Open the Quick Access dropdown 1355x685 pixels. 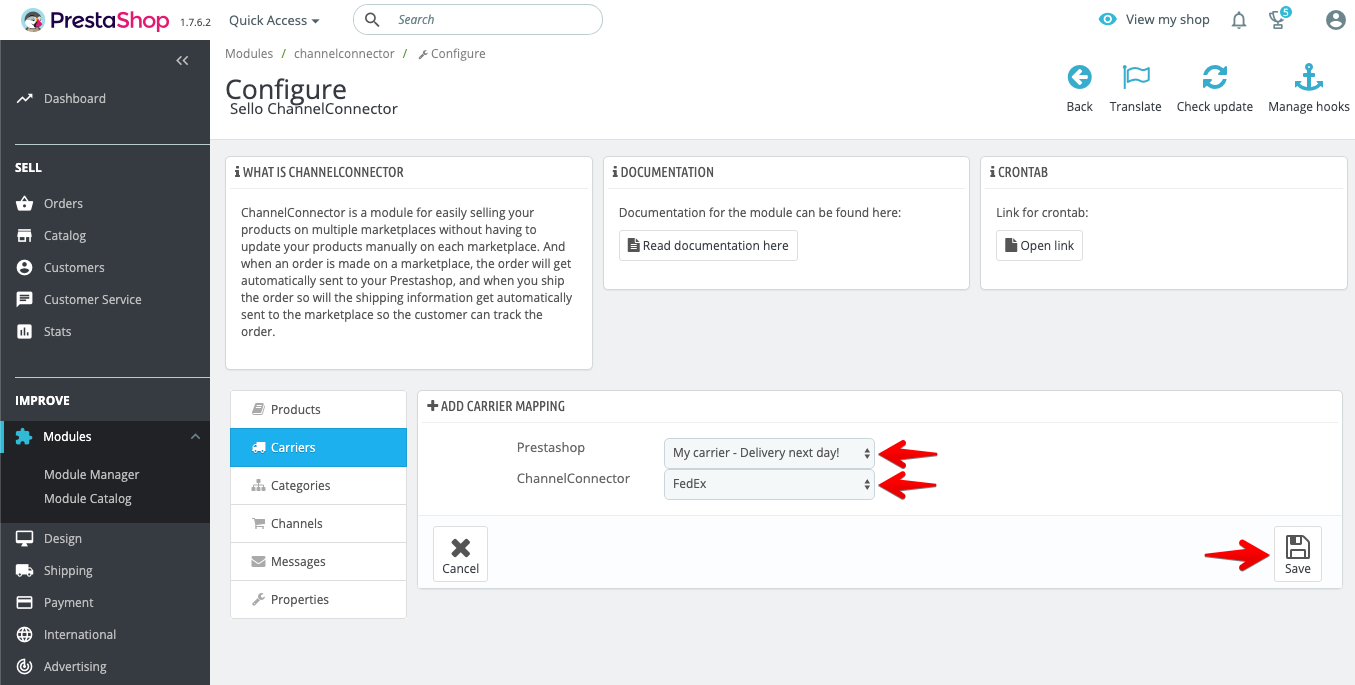(274, 20)
